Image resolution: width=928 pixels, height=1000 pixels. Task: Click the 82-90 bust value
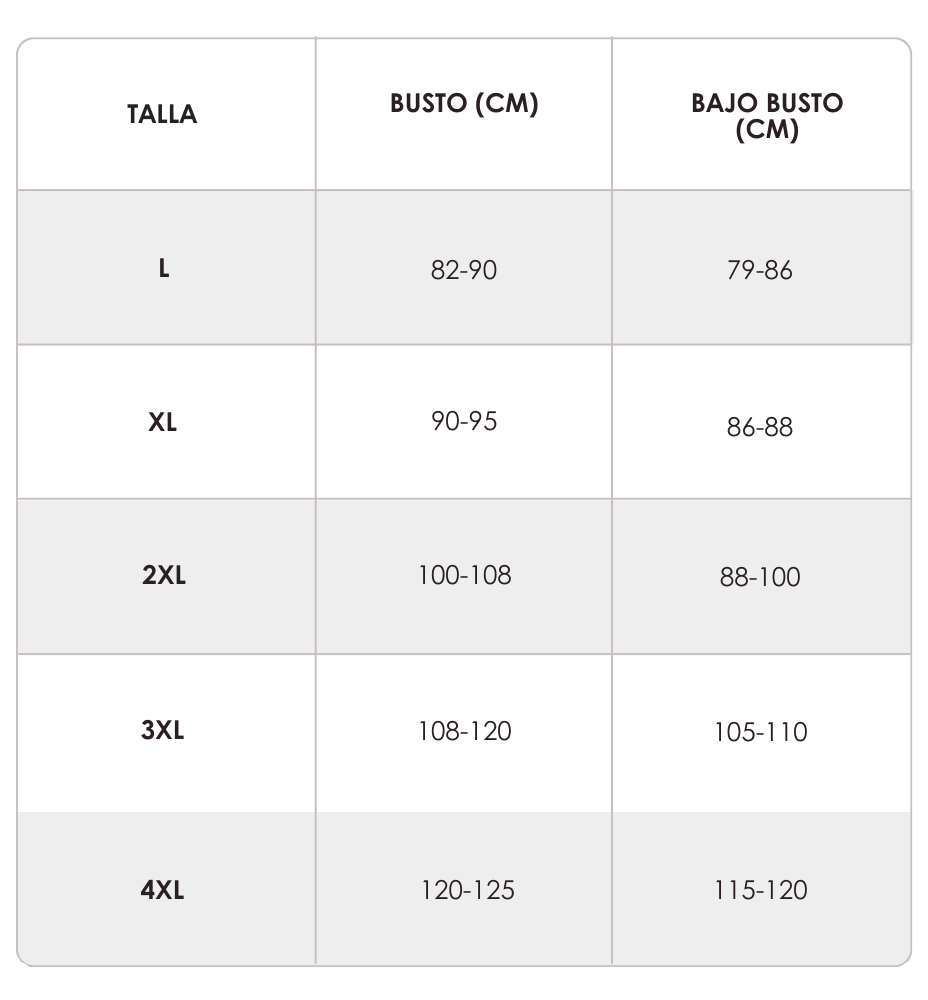coord(464,270)
